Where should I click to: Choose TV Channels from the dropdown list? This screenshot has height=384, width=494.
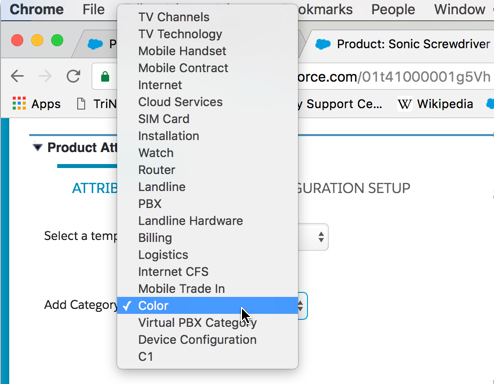[207, 17]
